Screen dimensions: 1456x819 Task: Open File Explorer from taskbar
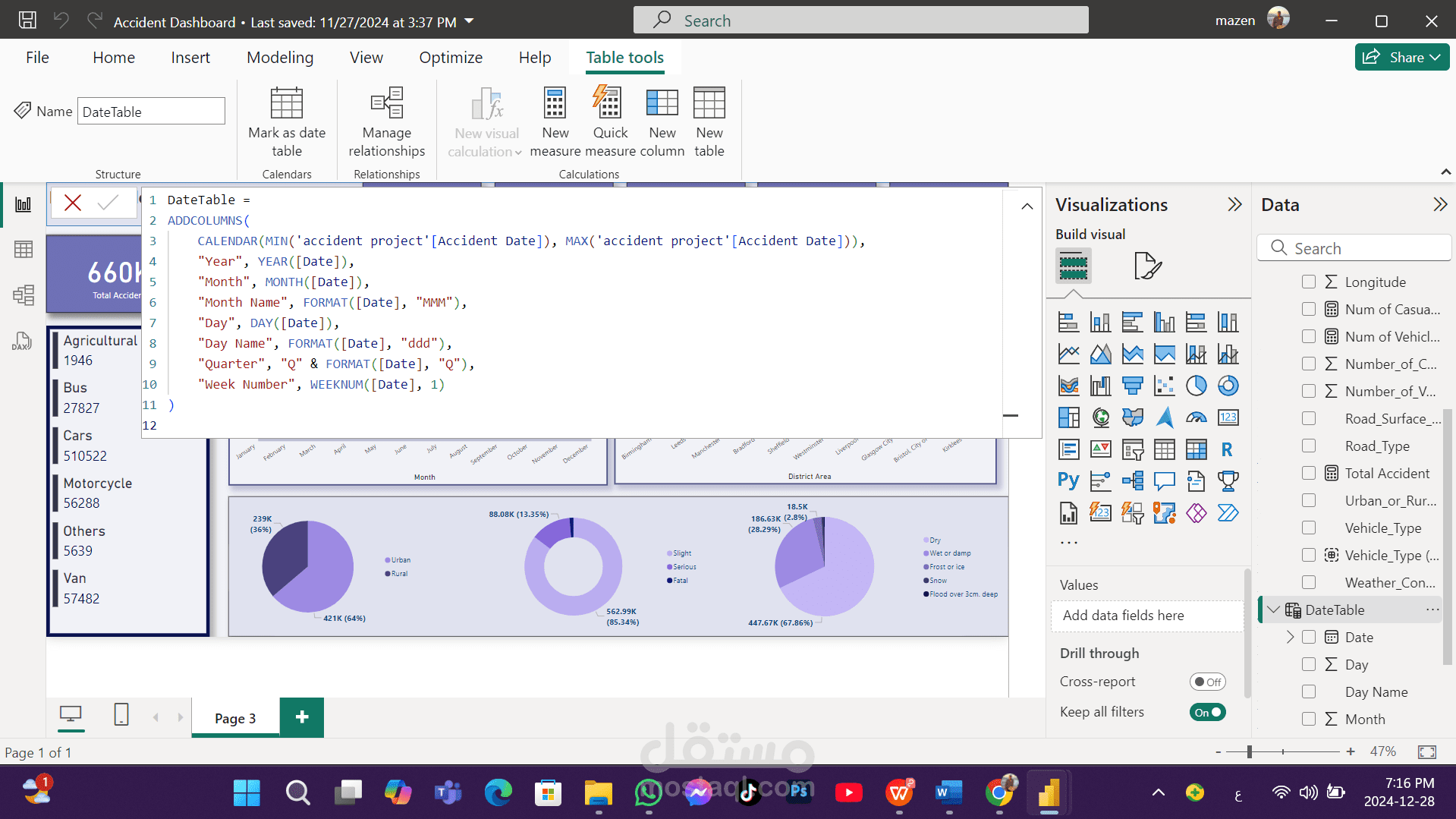(x=598, y=793)
